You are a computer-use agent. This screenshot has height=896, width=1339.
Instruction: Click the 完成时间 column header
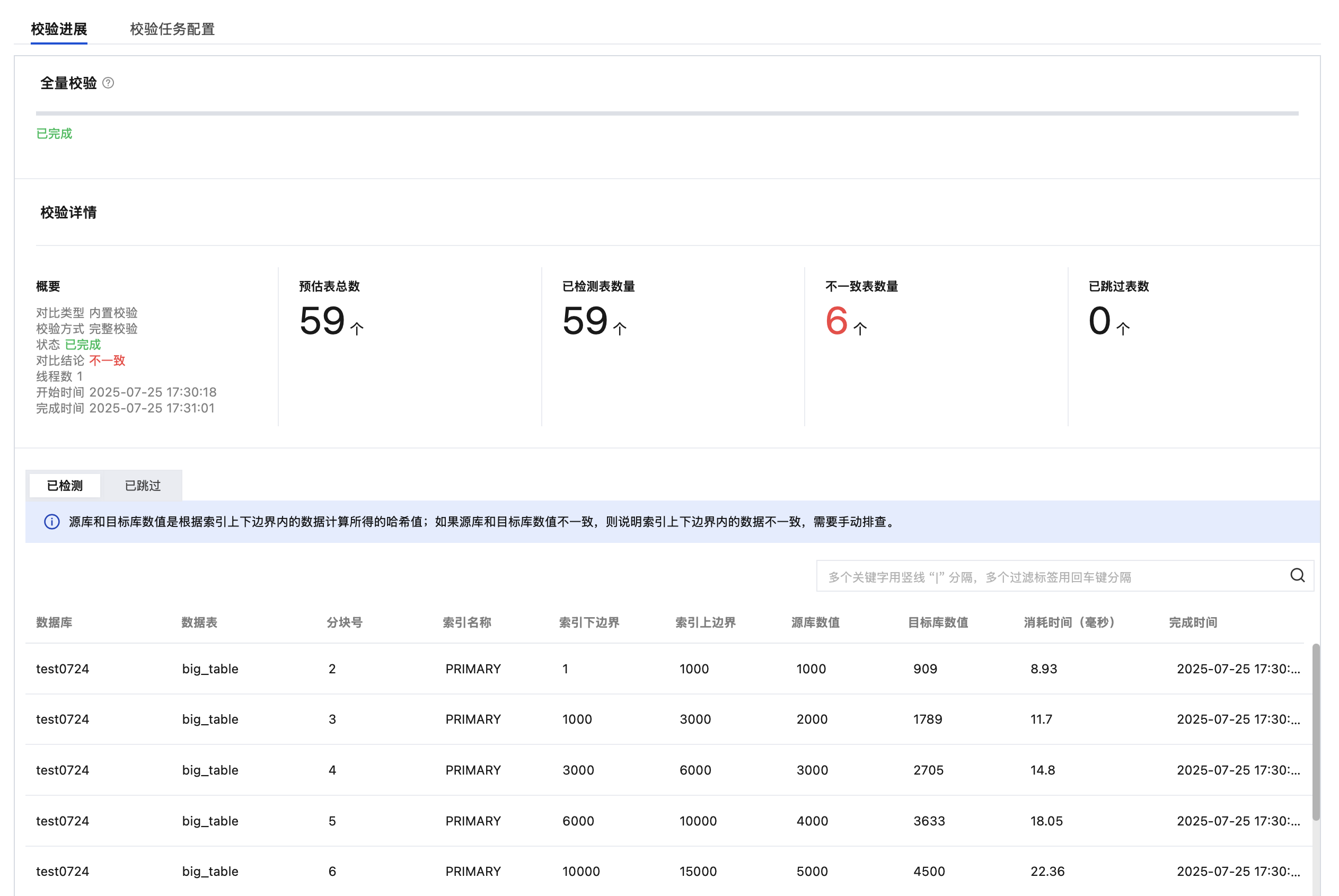pos(1193,622)
